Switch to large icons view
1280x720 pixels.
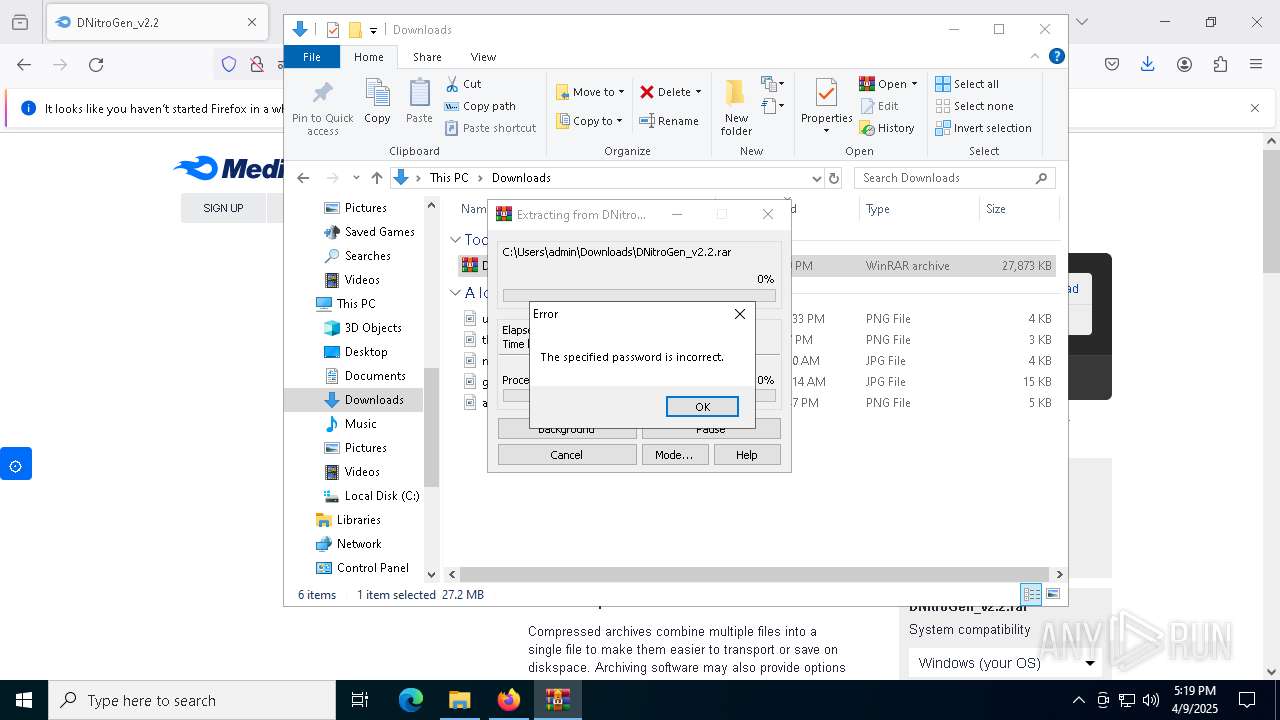(x=1052, y=594)
